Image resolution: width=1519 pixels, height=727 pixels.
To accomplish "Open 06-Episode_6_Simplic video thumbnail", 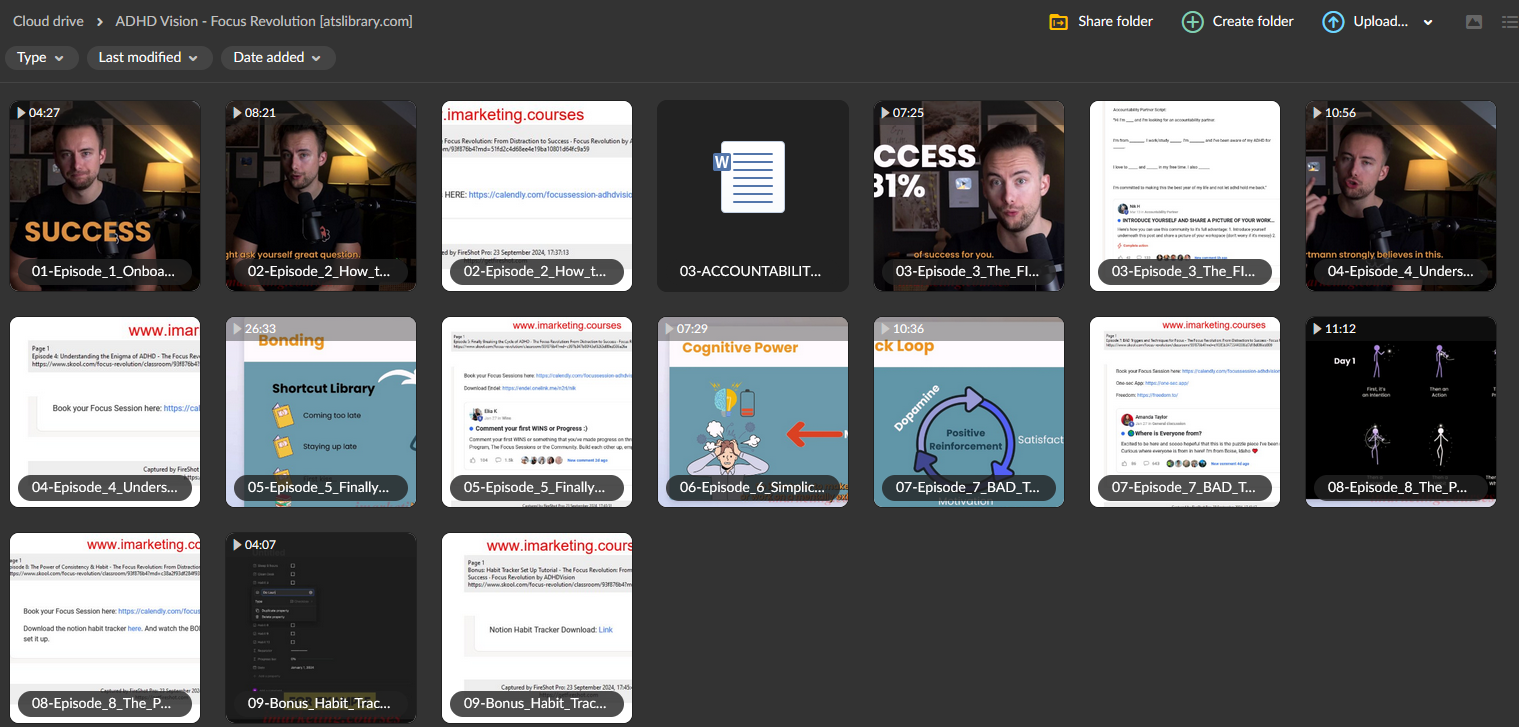I will 752,410.
